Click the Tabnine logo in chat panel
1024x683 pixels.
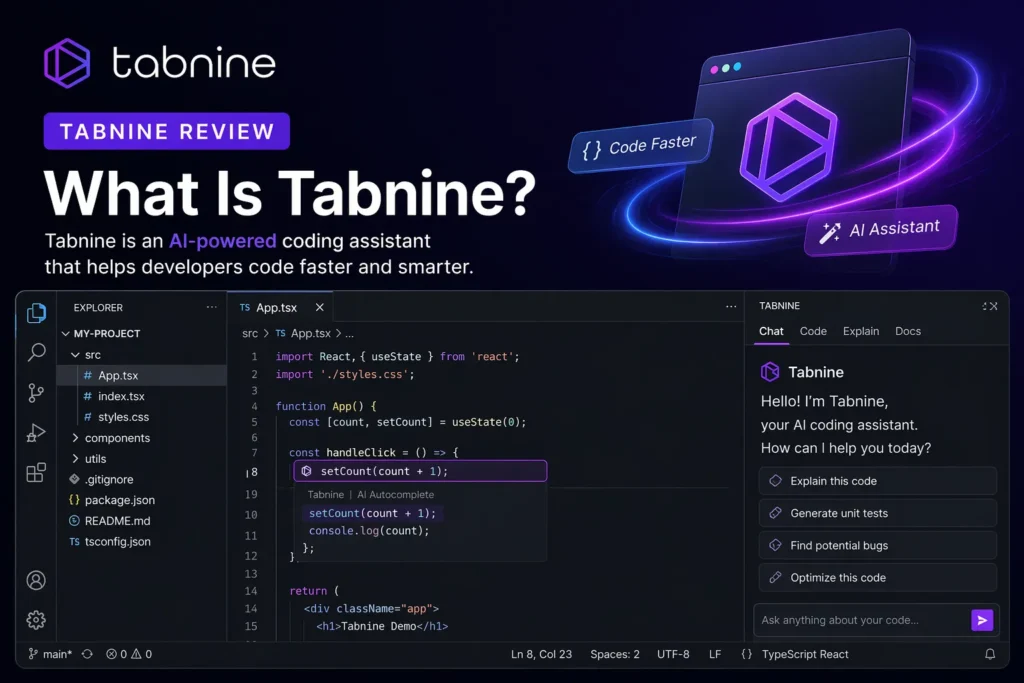point(770,372)
